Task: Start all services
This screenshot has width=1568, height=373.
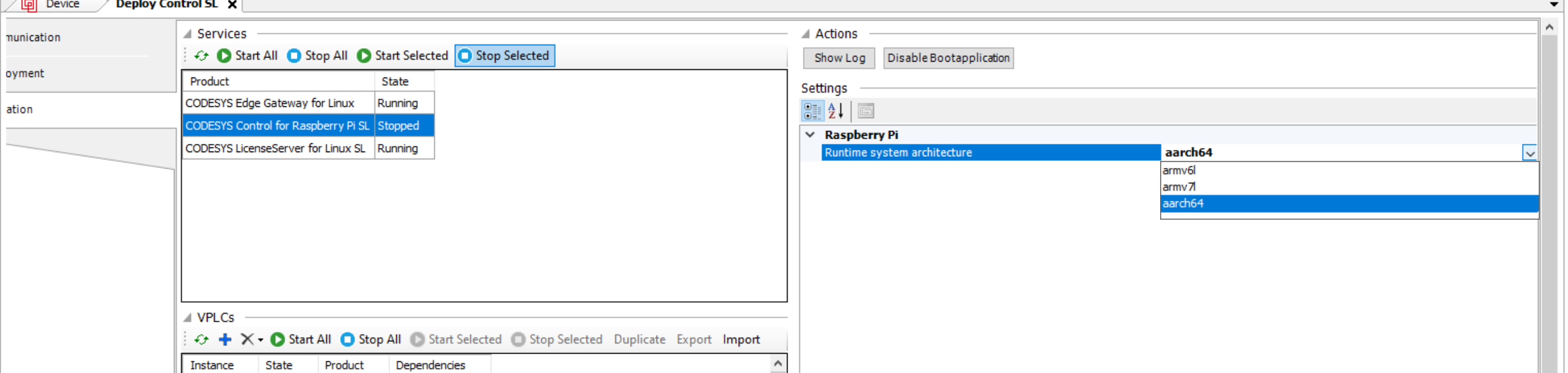Action: click(248, 56)
